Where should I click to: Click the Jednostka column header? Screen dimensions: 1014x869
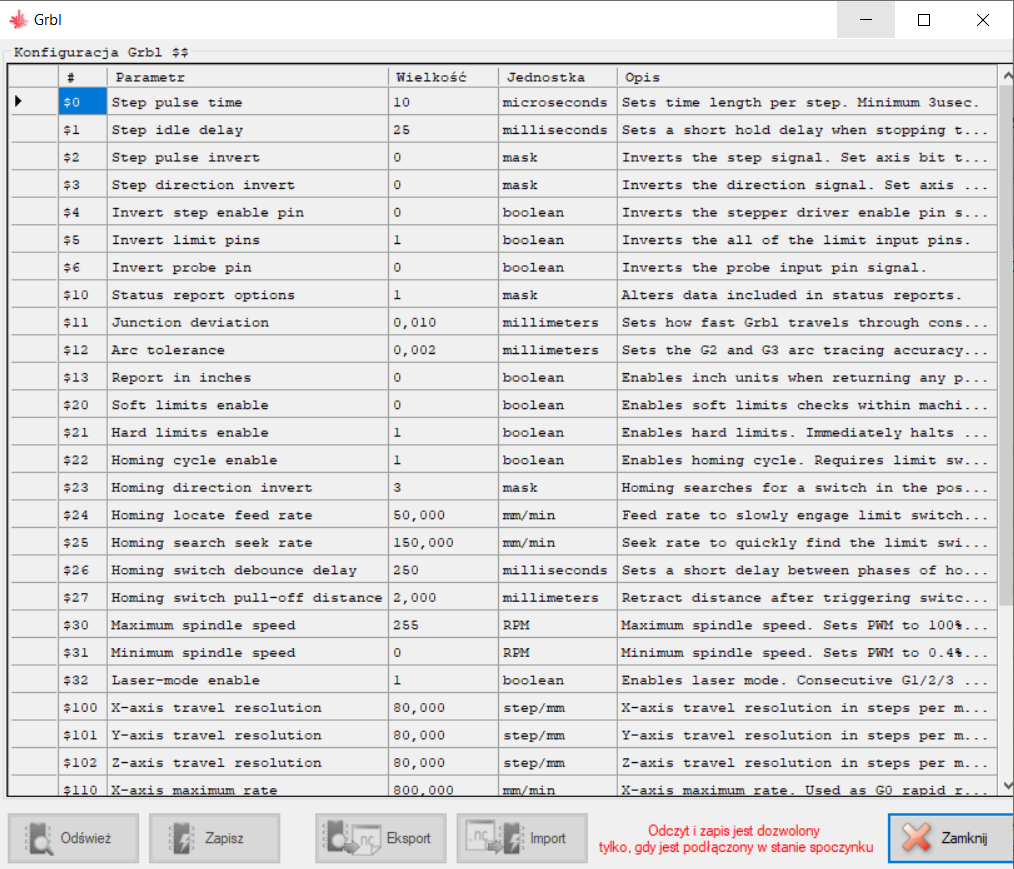pyautogui.click(x=558, y=77)
